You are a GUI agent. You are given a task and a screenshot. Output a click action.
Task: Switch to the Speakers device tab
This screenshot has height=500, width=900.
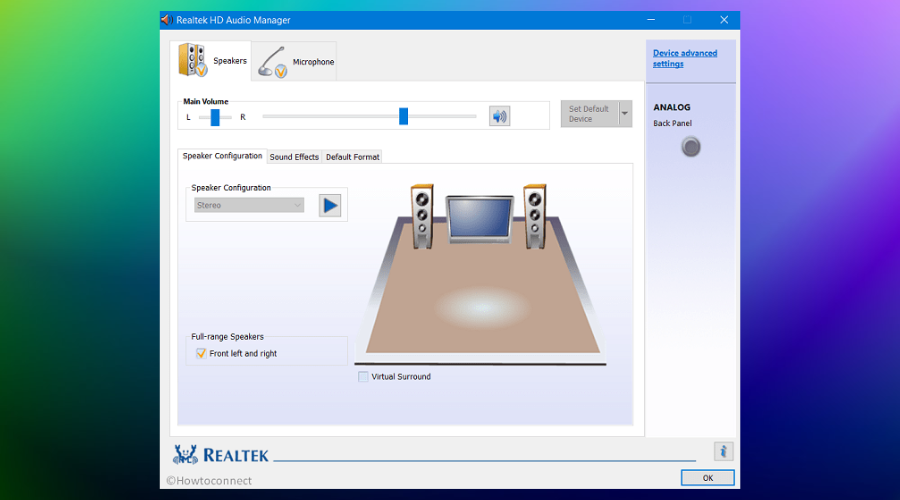(211, 60)
